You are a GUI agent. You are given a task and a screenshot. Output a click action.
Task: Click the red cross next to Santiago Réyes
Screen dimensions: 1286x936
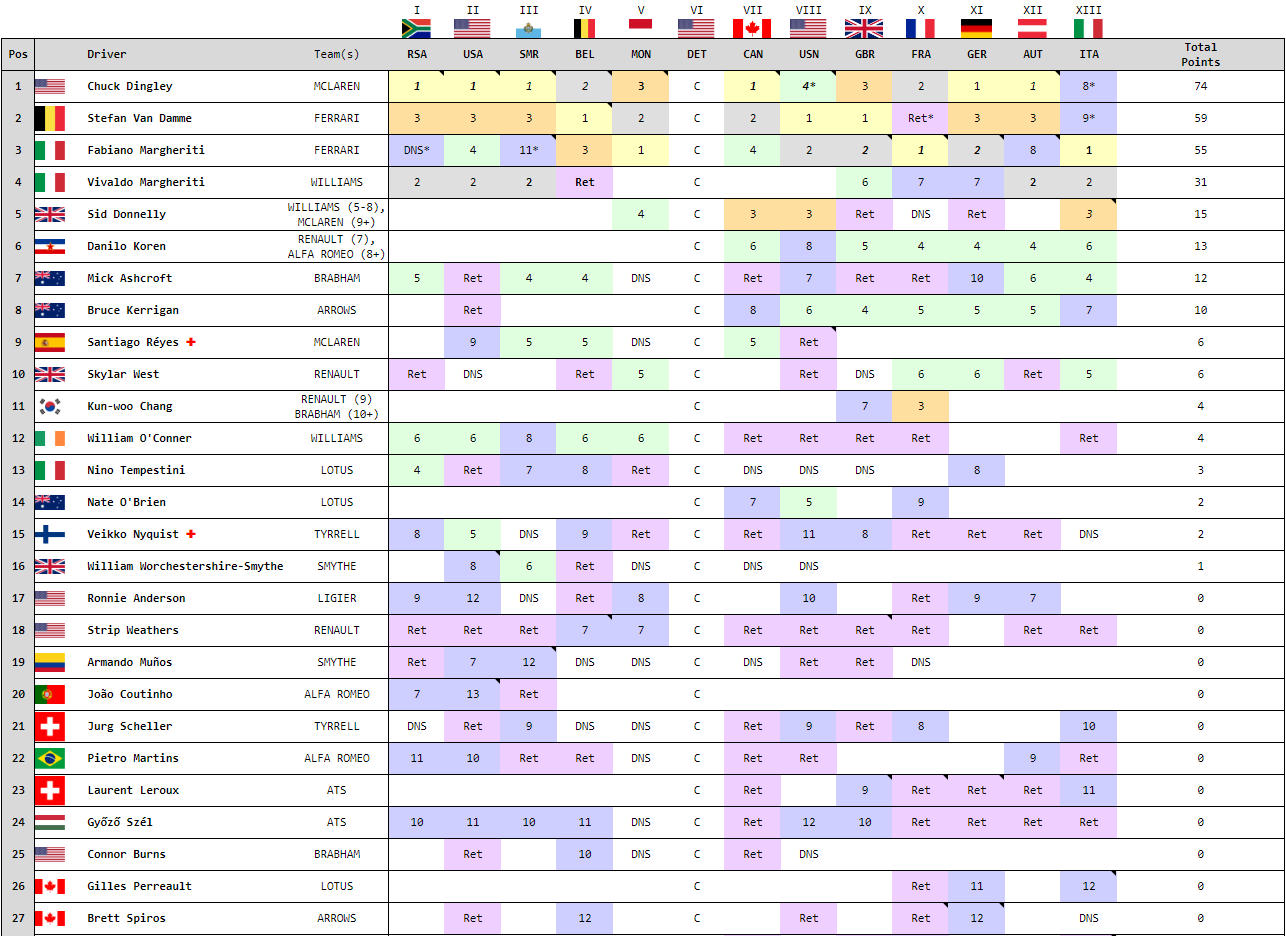[190, 342]
